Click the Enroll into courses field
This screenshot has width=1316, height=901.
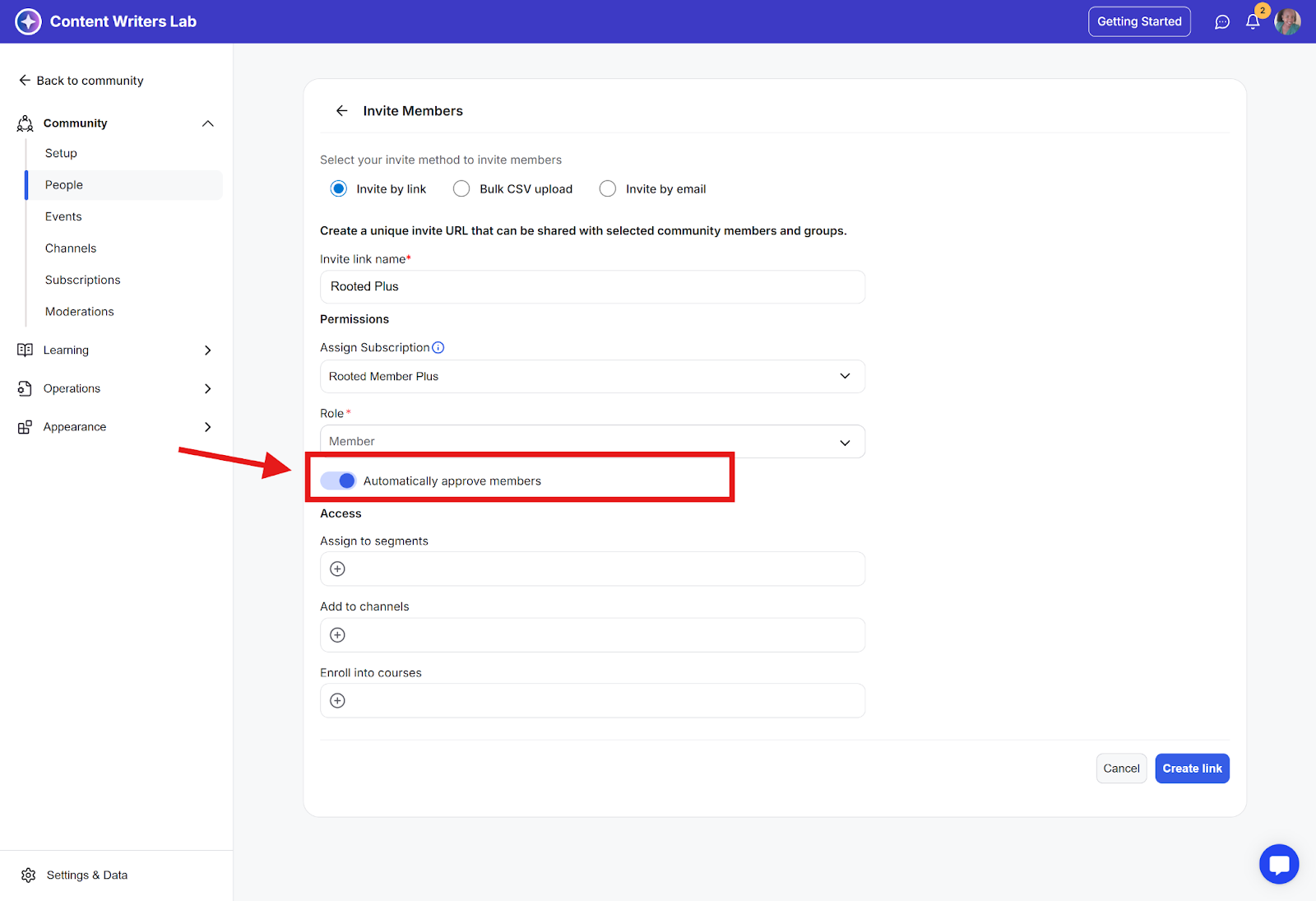click(x=592, y=701)
